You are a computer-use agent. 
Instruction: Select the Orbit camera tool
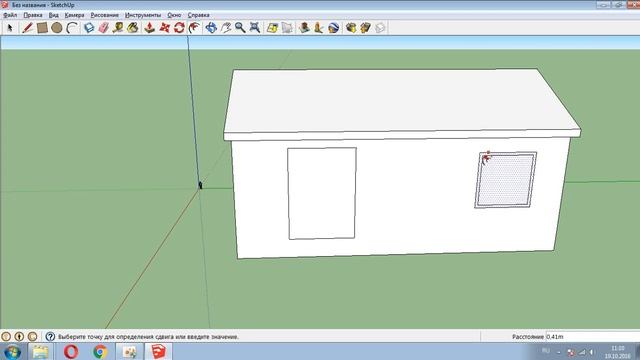[x=211, y=28]
